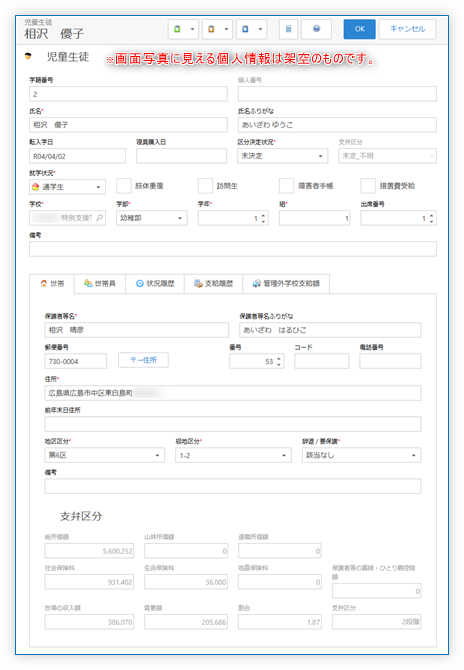The image size is (464, 670).
Task: Open the 状況履歴 tab with clock icon
Action: pos(155,284)
